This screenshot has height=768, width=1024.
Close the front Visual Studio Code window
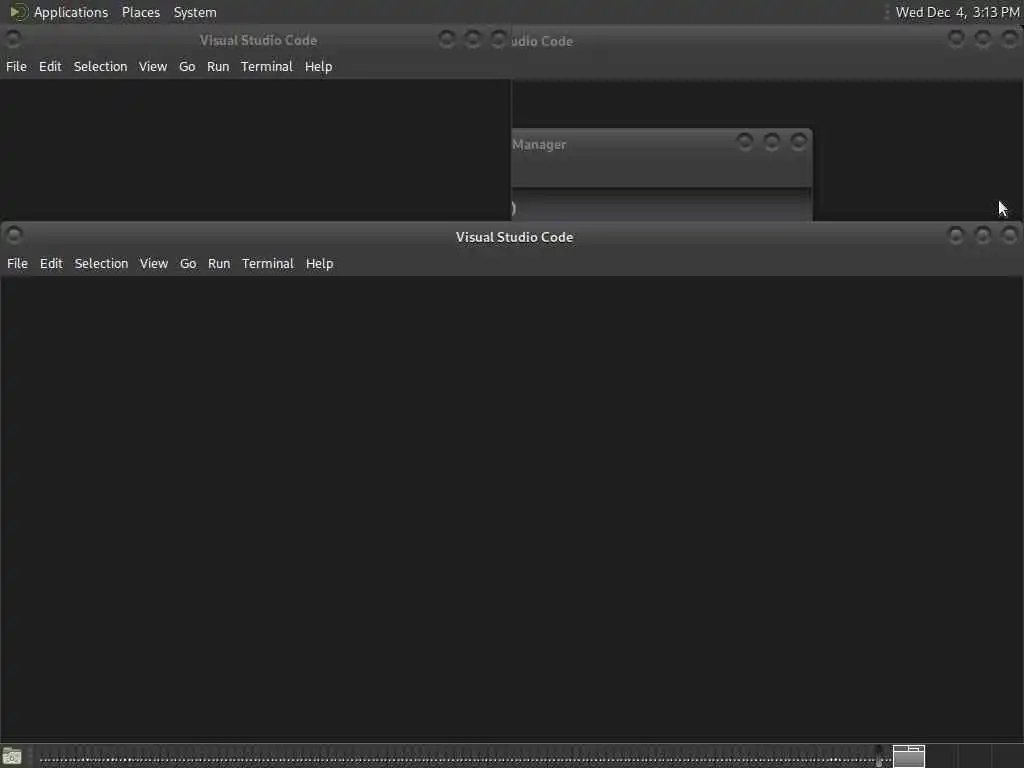coord(1010,235)
